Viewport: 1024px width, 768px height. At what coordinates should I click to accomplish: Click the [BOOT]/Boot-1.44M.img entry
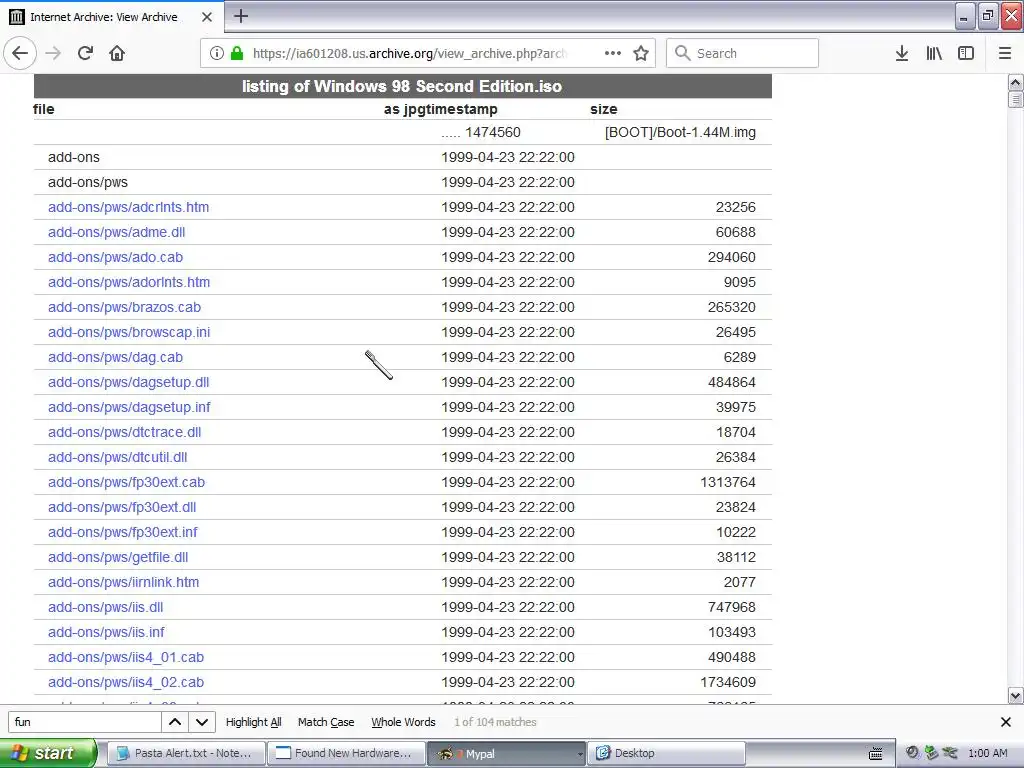click(x=680, y=133)
